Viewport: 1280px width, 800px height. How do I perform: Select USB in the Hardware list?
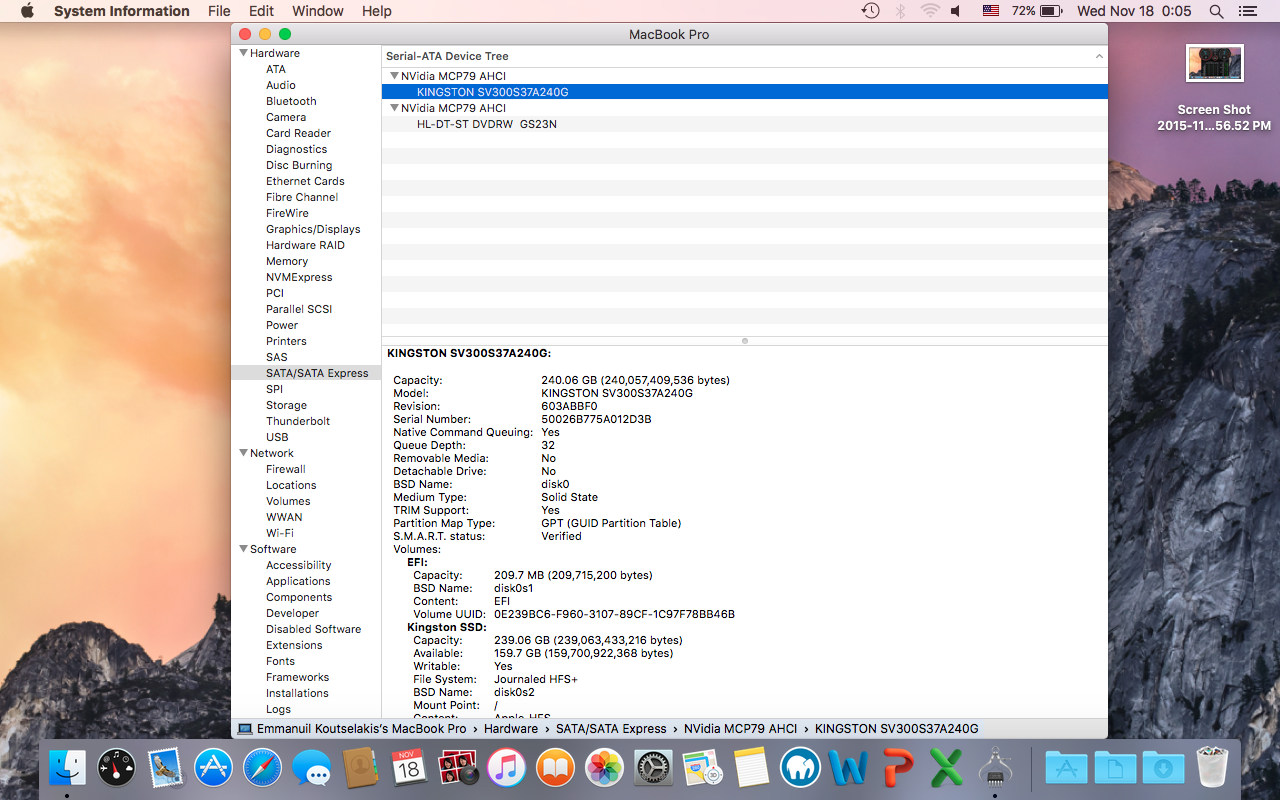(x=277, y=437)
